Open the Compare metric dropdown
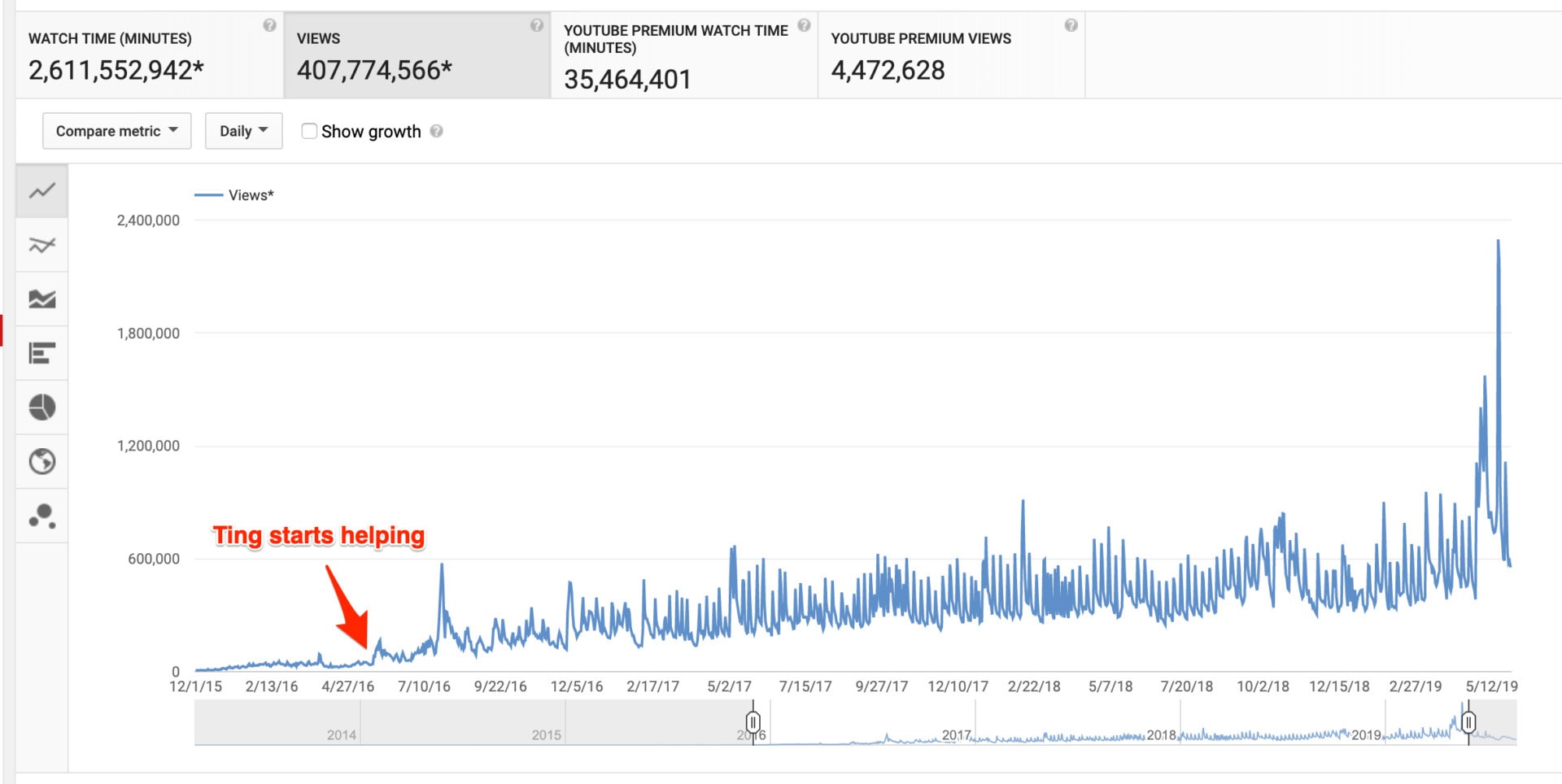1562x784 pixels. (x=117, y=131)
